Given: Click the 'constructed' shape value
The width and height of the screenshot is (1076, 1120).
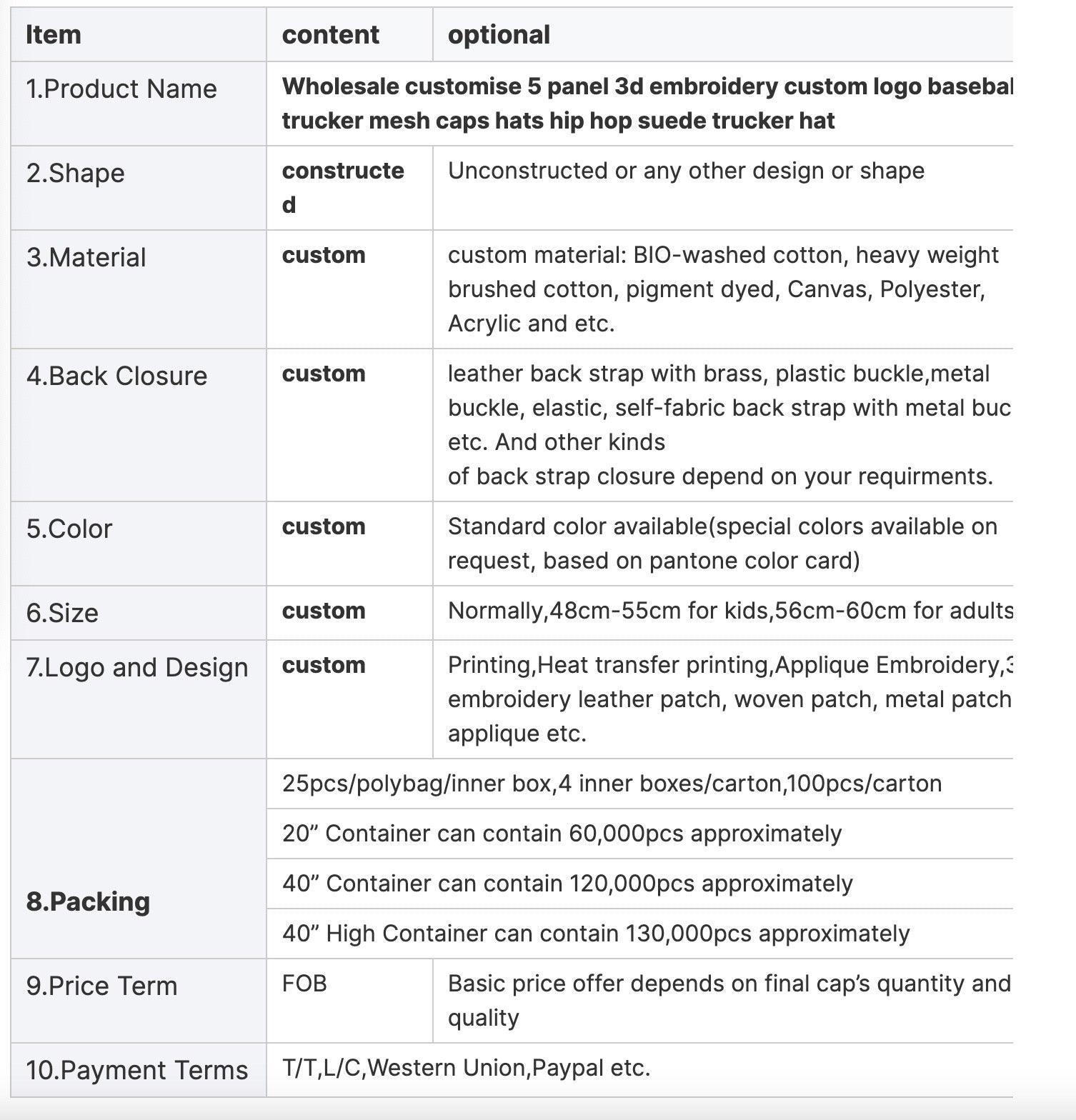Looking at the screenshot, I should tap(343, 188).
